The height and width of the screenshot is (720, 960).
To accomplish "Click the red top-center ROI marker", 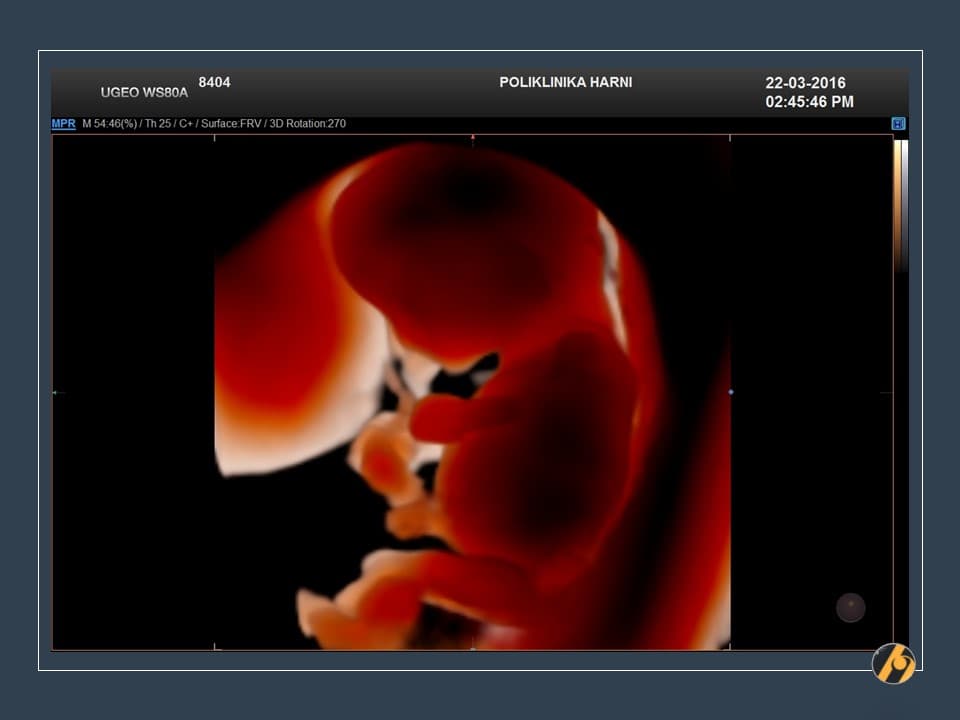I will click(x=473, y=136).
